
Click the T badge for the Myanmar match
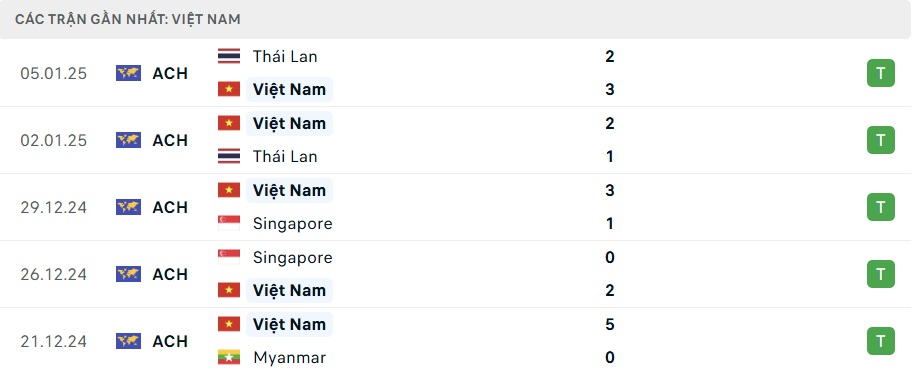tap(881, 341)
